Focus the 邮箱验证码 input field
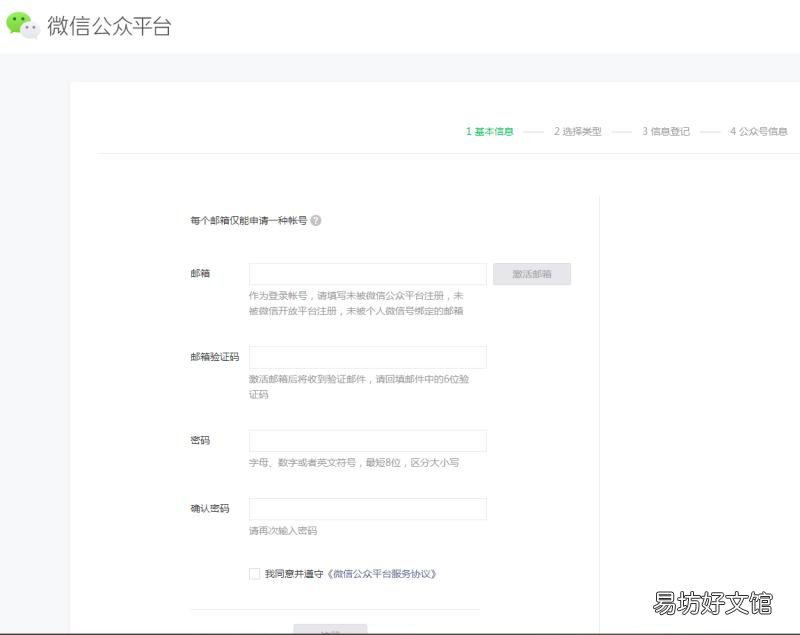 (x=368, y=357)
